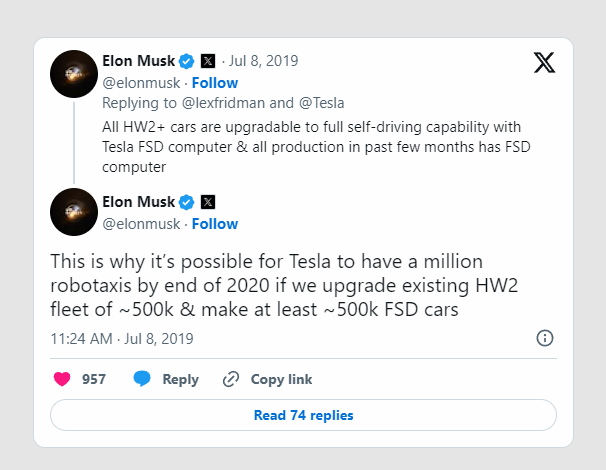Click the Copy link text
Screen dimensions: 606x470
(281, 379)
